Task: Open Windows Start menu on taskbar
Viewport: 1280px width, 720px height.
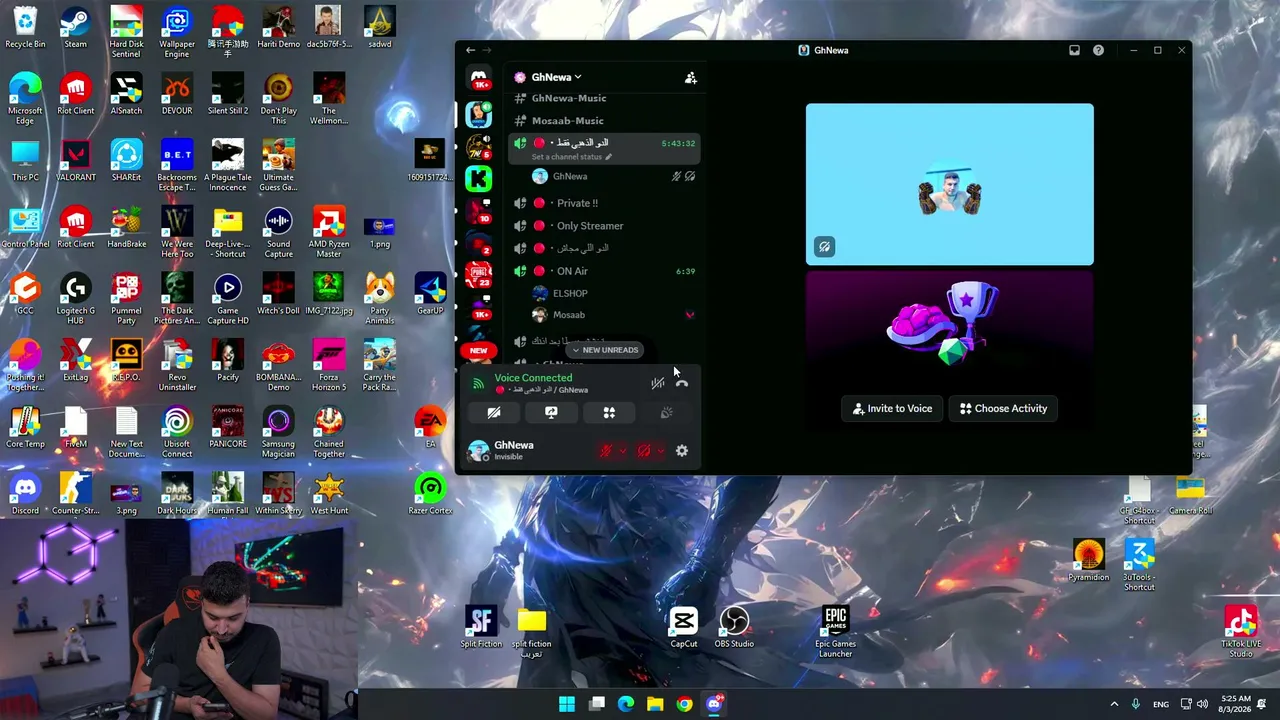Action: tap(567, 704)
